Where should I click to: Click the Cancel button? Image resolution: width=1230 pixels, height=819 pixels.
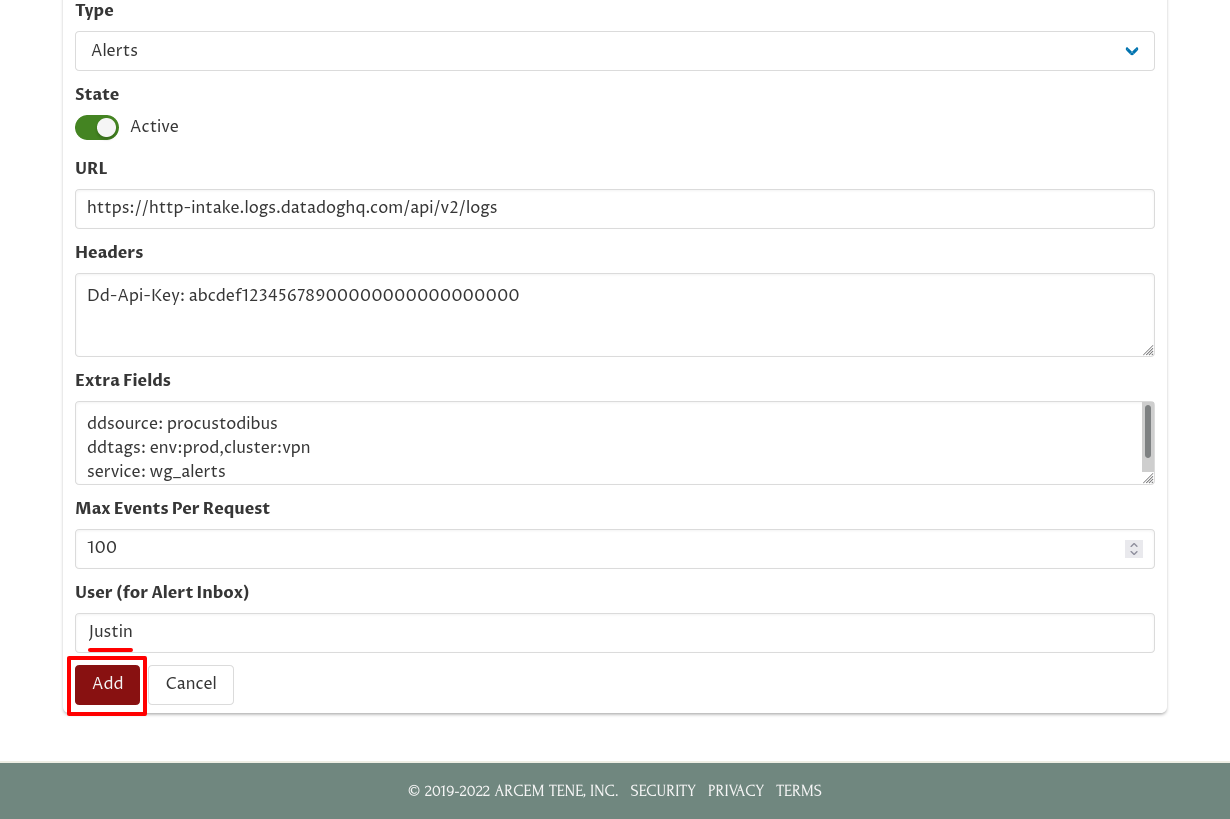click(191, 684)
